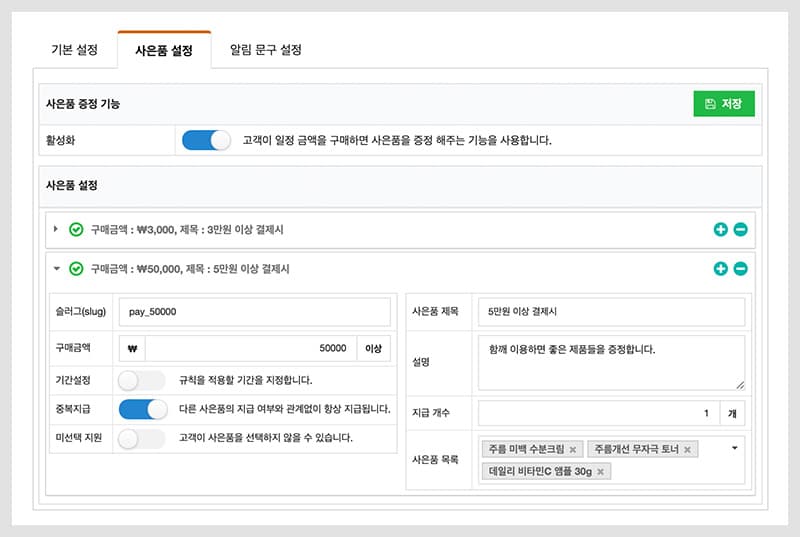Click the green 저장 button
The height and width of the screenshot is (537, 800).
coord(724,104)
